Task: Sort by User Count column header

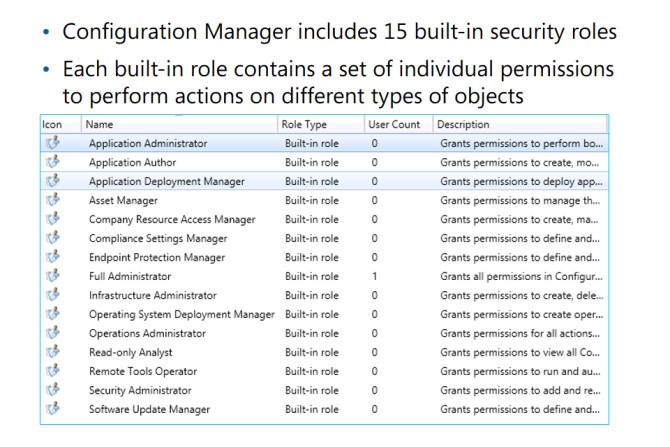Action: point(398,124)
